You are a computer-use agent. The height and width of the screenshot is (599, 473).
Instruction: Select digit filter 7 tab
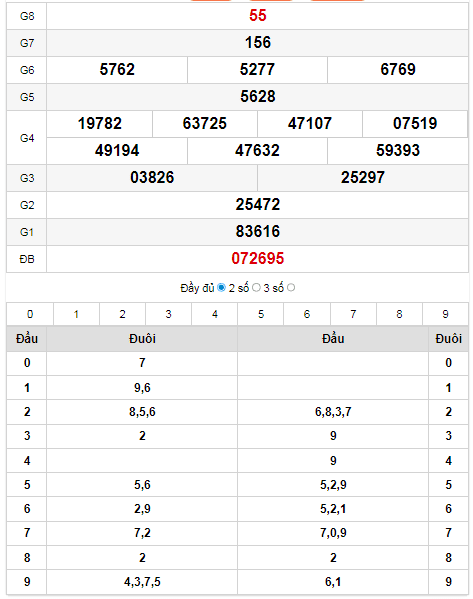353,314
